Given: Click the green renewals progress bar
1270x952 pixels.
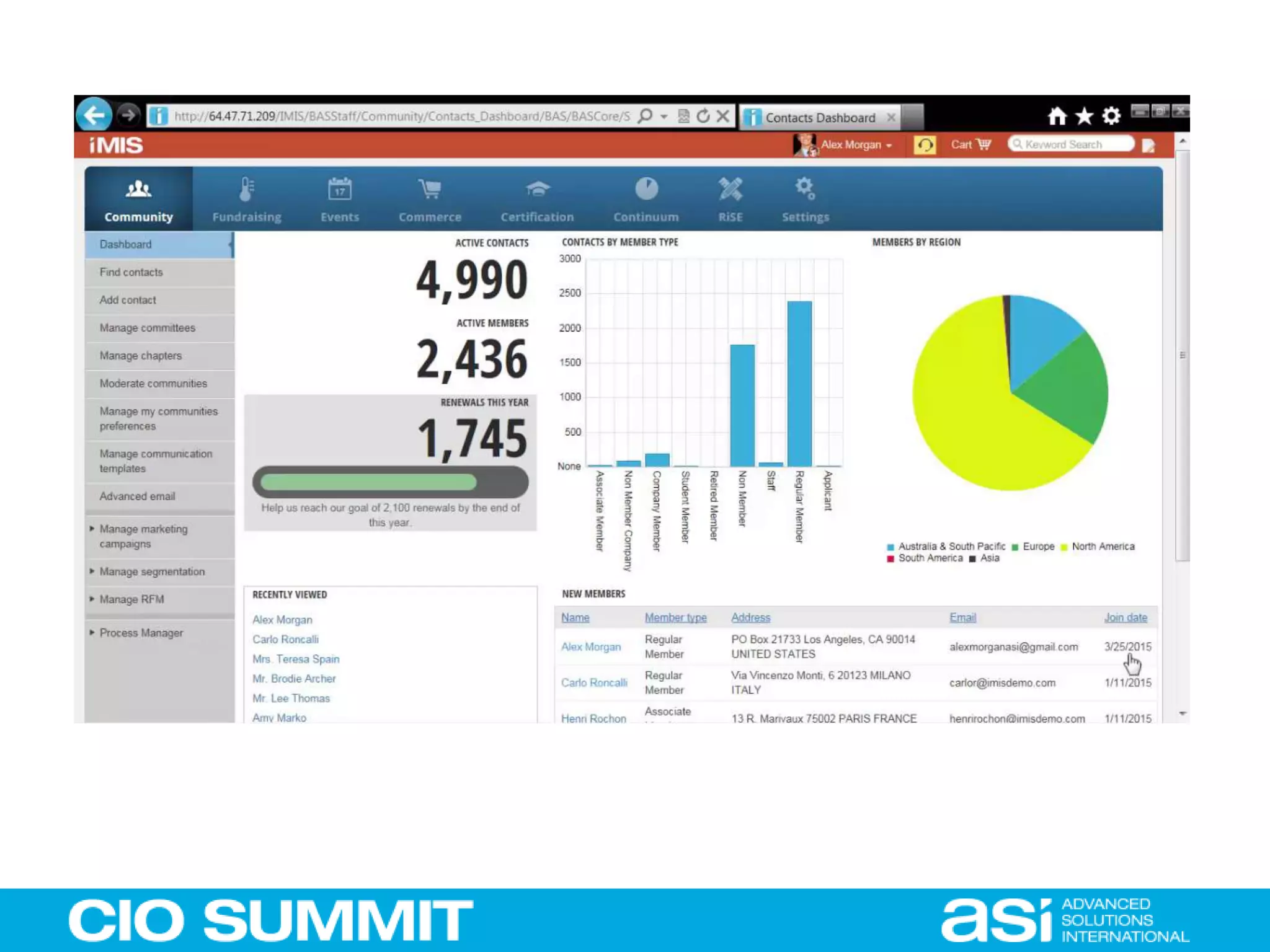Looking at the screenshot, I should [368, 482].
